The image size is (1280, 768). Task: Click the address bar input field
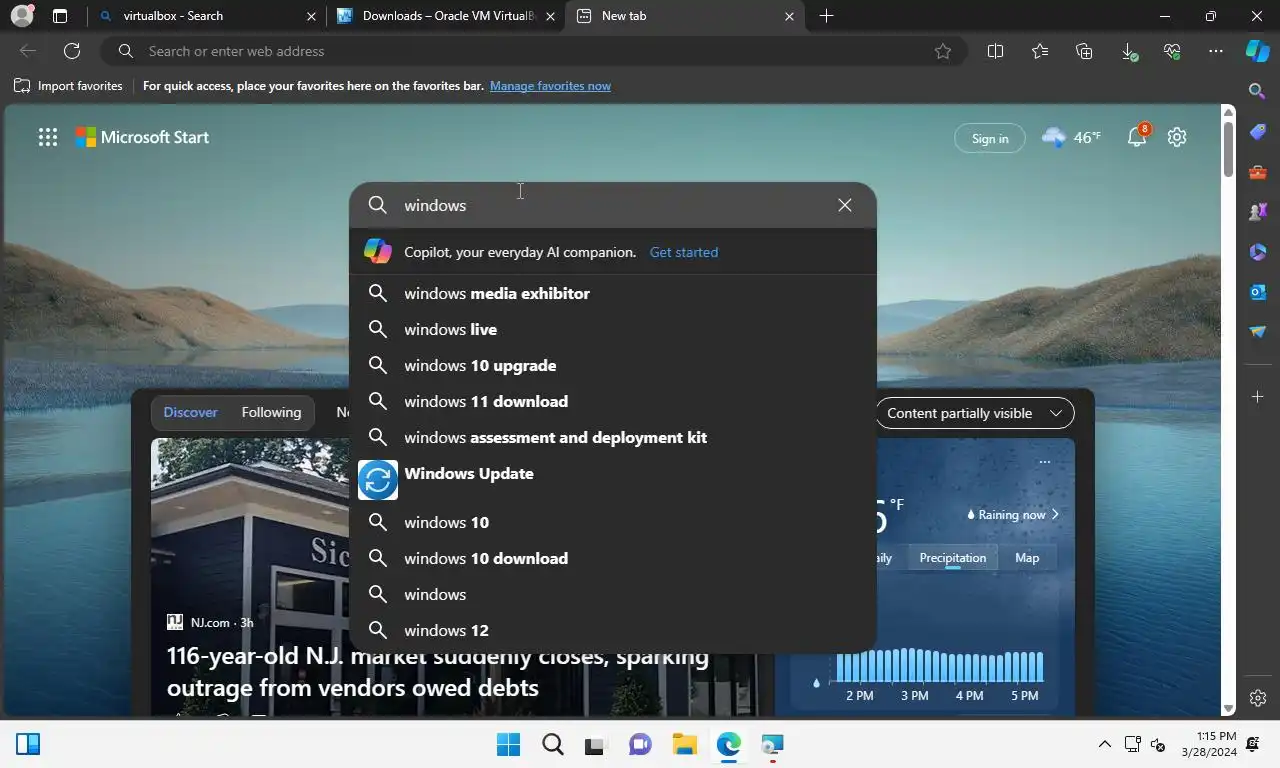coord(535,51)
